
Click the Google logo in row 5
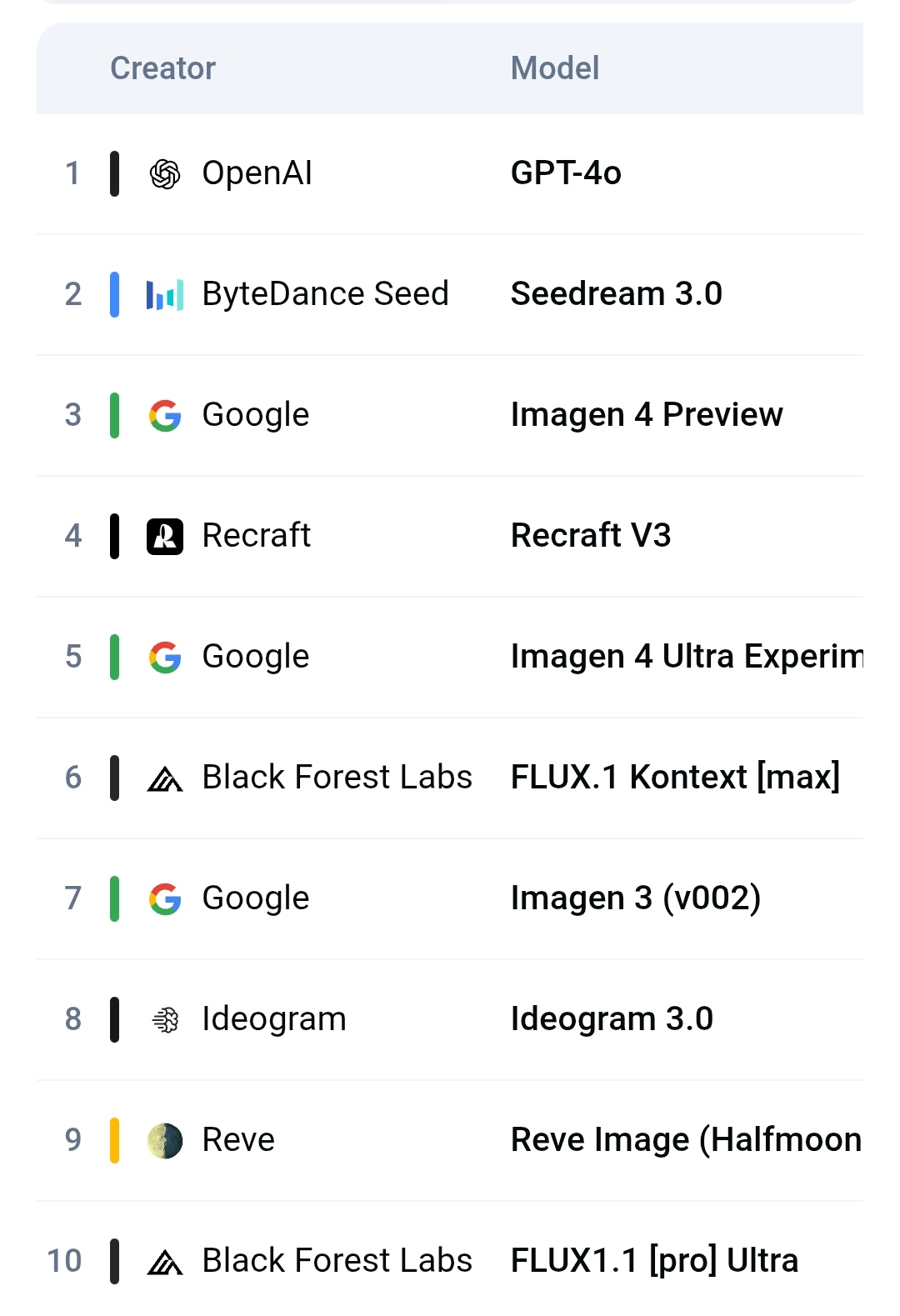click(165, 657)
